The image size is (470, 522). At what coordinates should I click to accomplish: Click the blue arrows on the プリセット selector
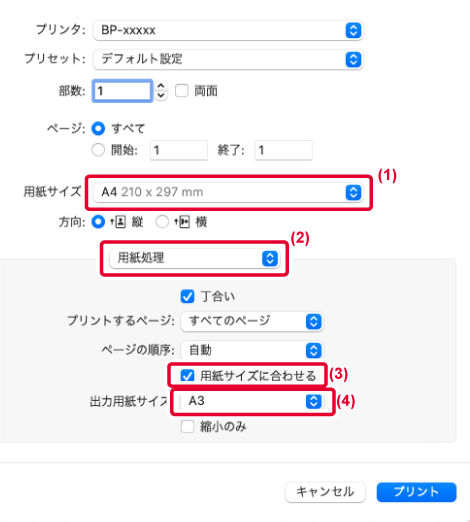click(x=353, y=60)
